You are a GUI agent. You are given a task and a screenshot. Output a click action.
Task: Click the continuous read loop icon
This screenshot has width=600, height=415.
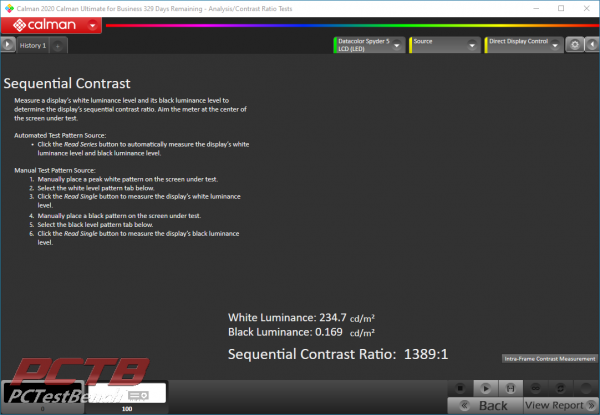pyautogui.click(x=535, y=386)
